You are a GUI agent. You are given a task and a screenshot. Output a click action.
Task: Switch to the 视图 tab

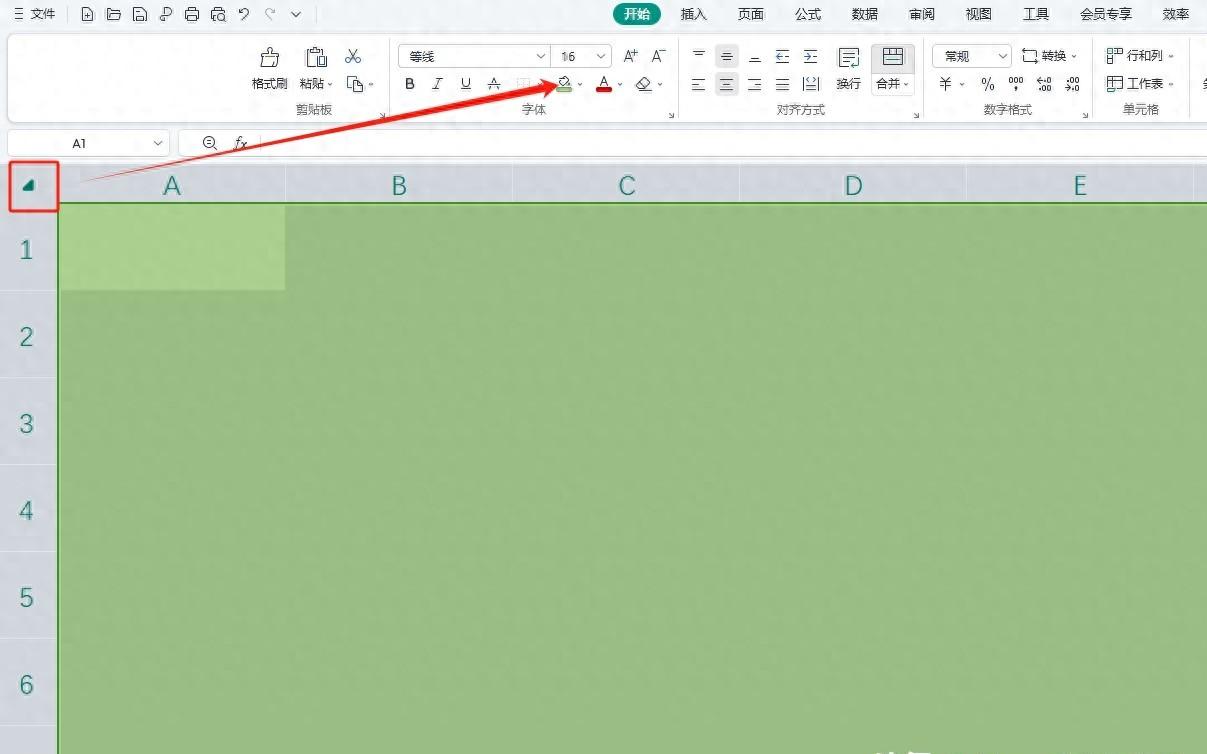(979, 14)
